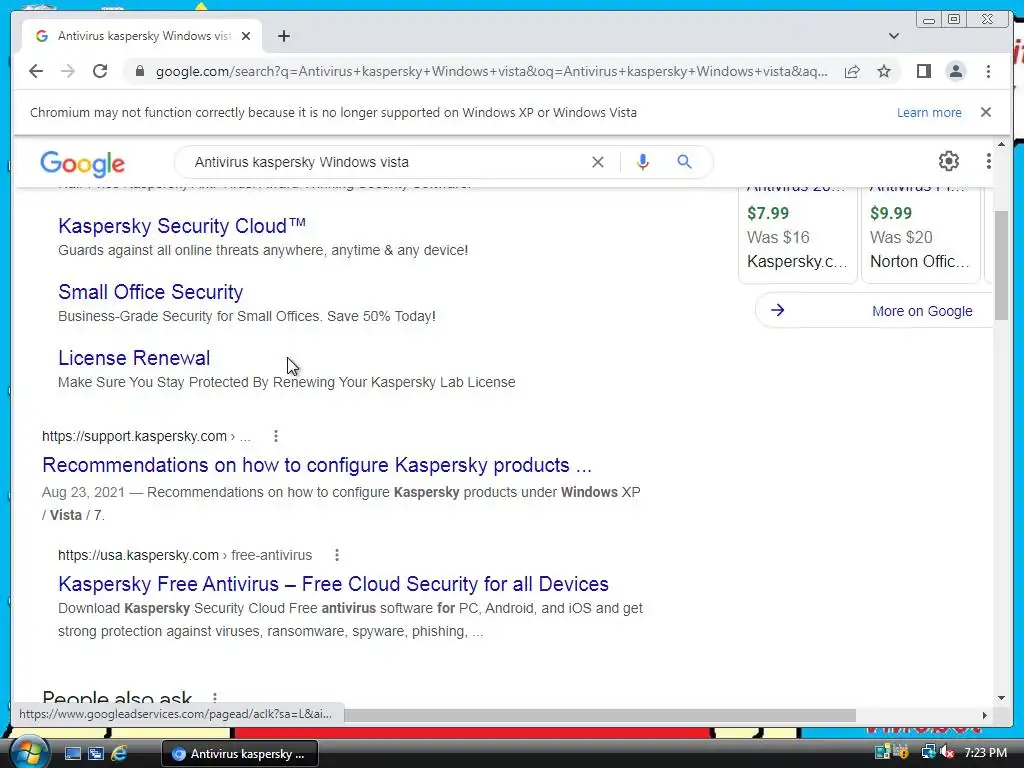Go back to the previous page

[x=36, y=71]
